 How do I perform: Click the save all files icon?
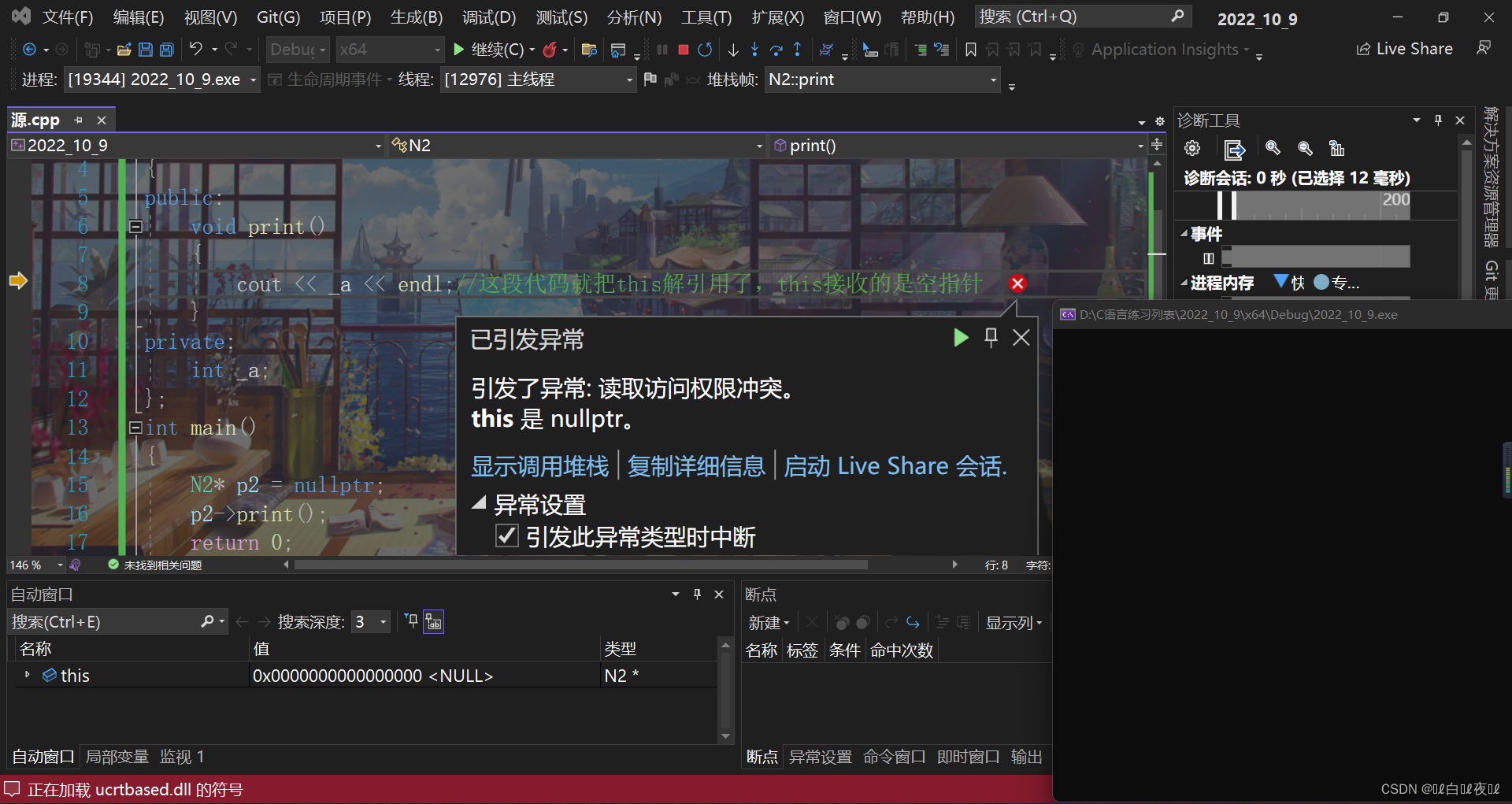167,50
